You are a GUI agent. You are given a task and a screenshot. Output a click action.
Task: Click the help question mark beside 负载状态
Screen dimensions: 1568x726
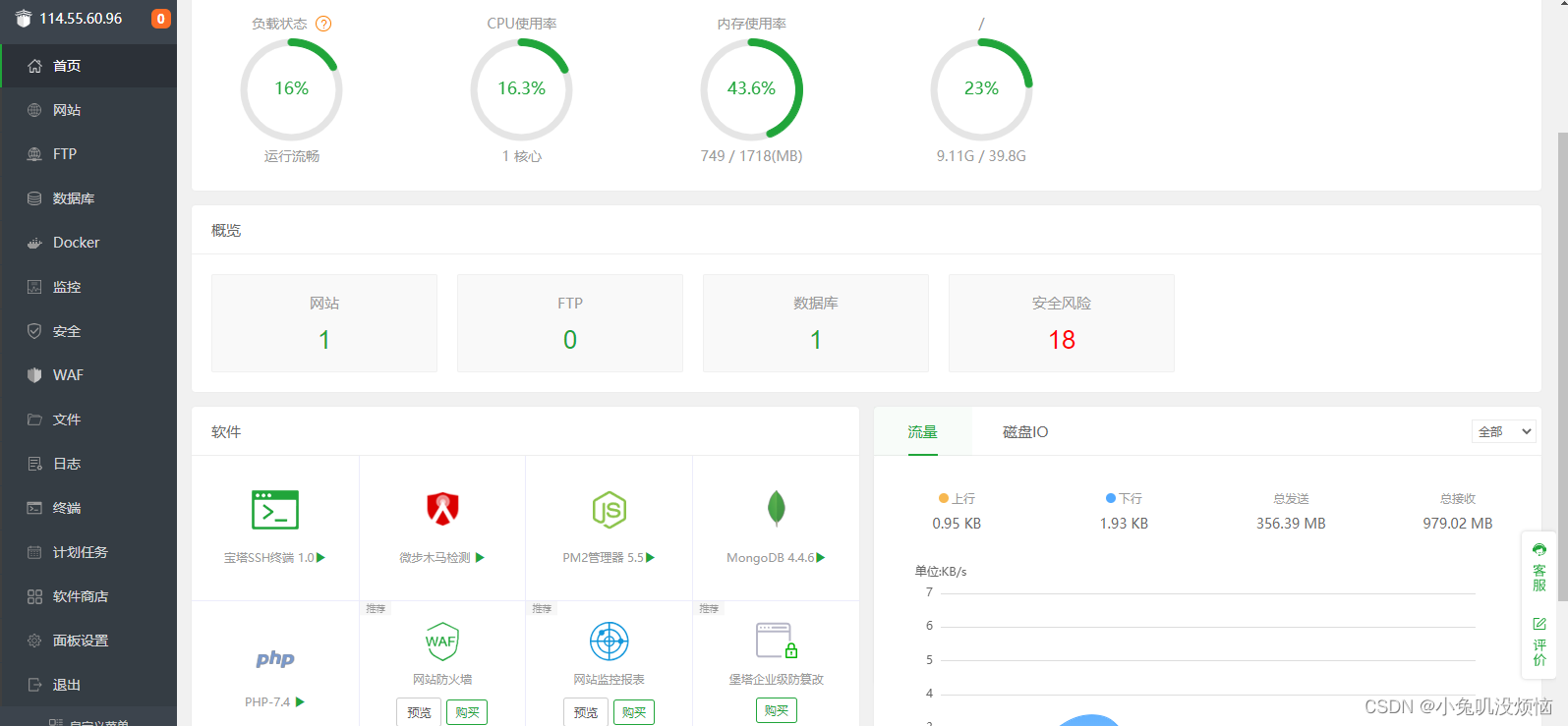click(x=323, y=24)
